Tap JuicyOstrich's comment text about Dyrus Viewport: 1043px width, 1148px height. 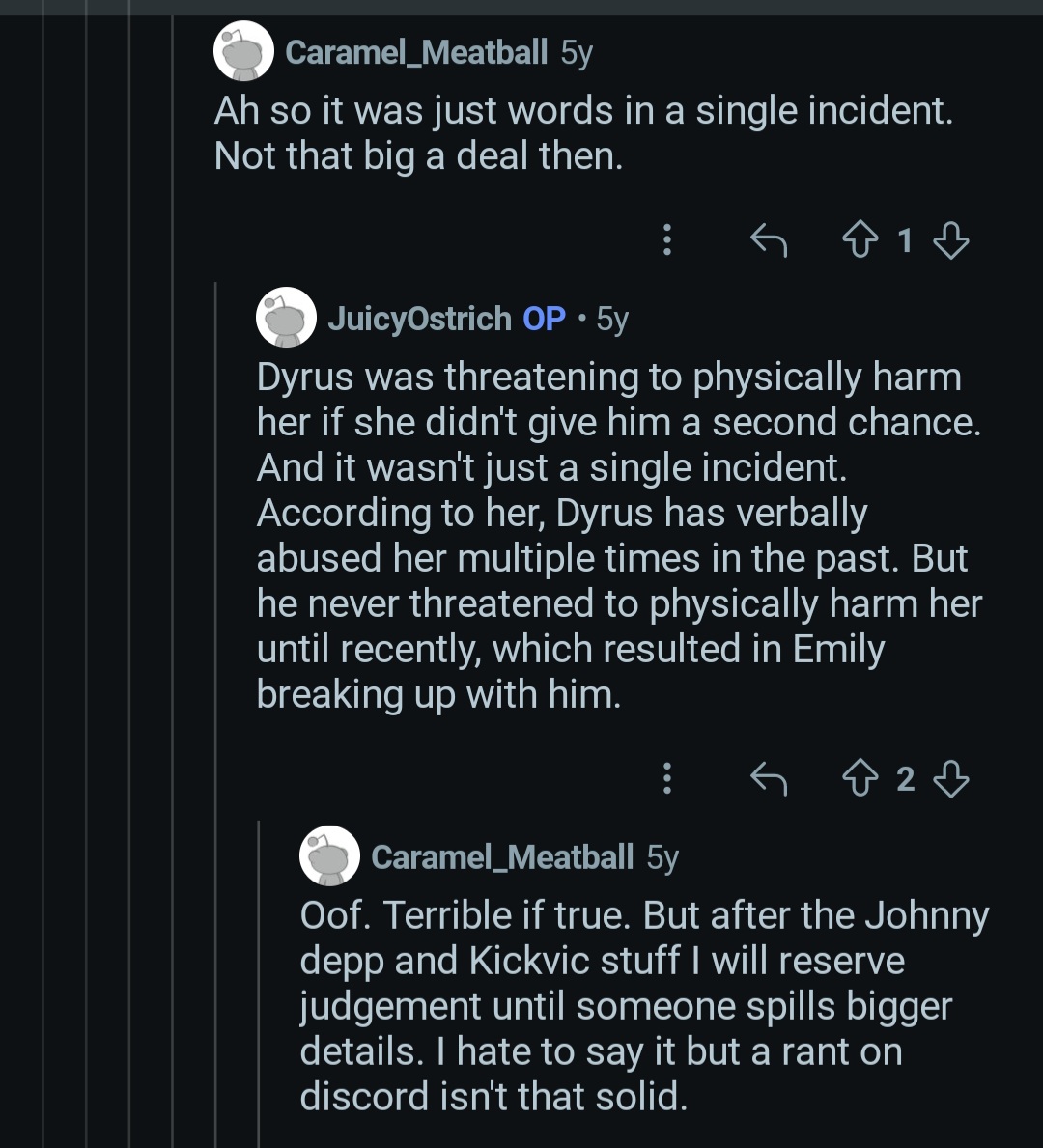coord(618,536)
